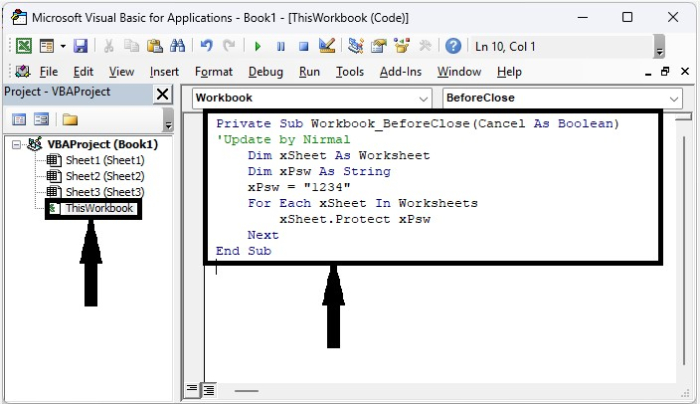Image resolution: width=700 pixels, height=404 pixels.
Task: Toggle Folders icon in Project pane
Action: click(x=70, y=119)
